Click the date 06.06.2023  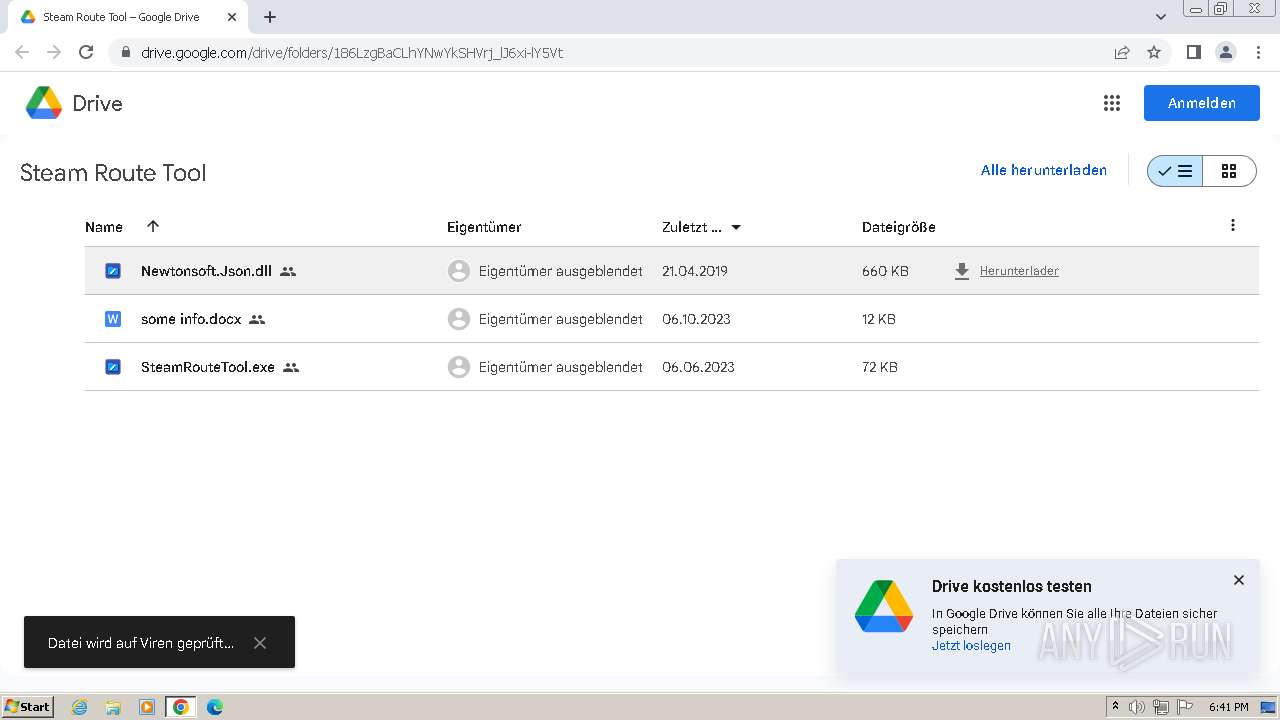(x=698, y=367)
